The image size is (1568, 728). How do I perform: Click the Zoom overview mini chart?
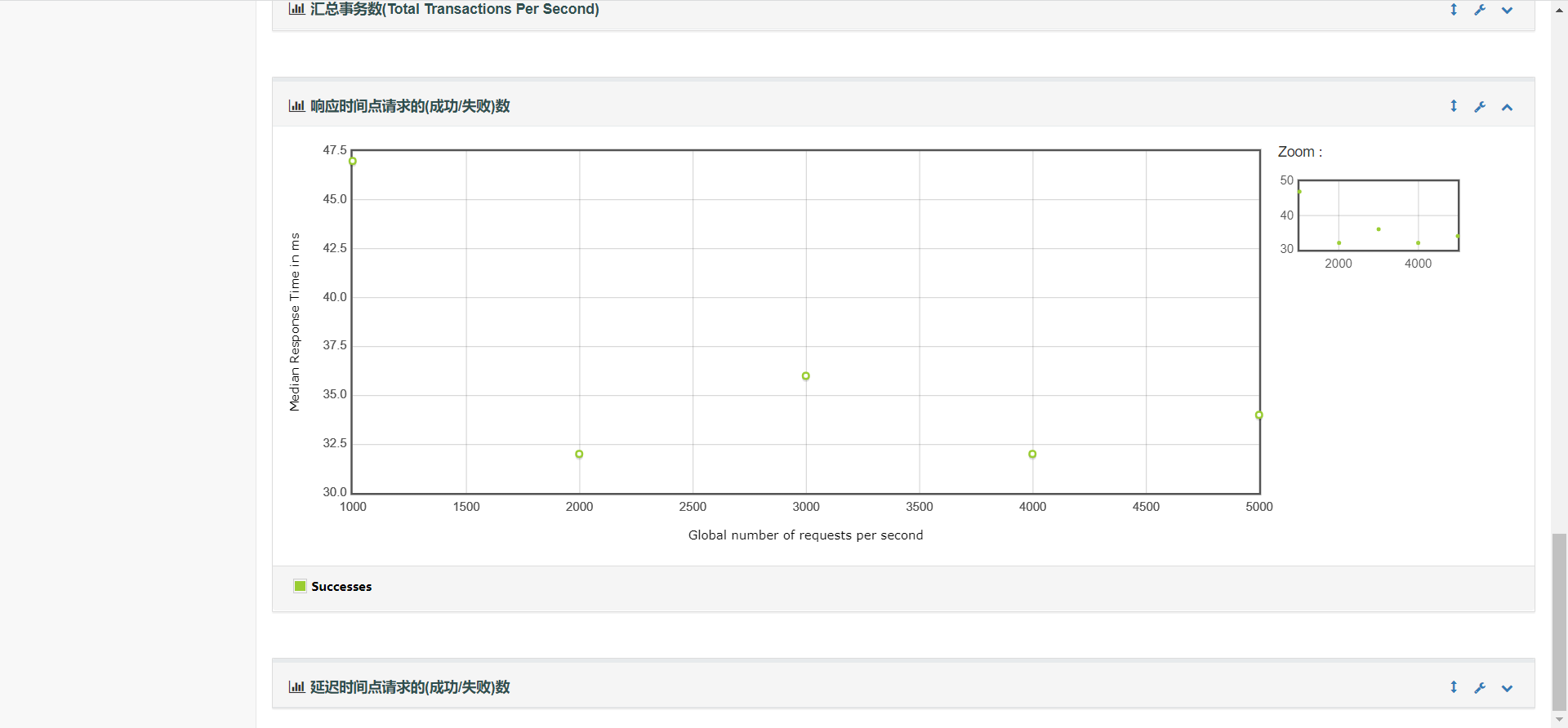pyautogui.click(x=1379, y=215)
